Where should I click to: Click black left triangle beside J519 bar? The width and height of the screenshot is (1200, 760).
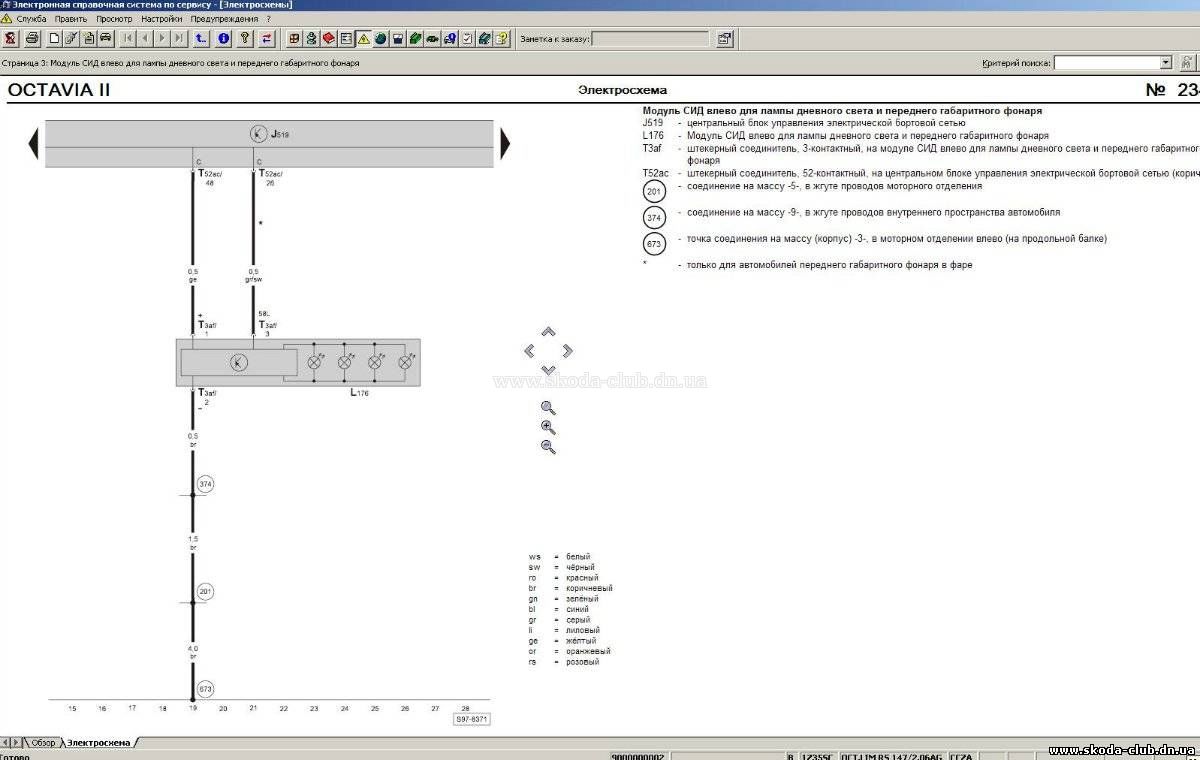34,143
